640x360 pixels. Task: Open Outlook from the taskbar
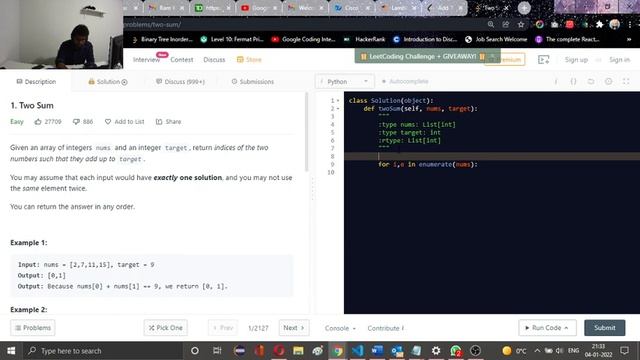point(397,351)
